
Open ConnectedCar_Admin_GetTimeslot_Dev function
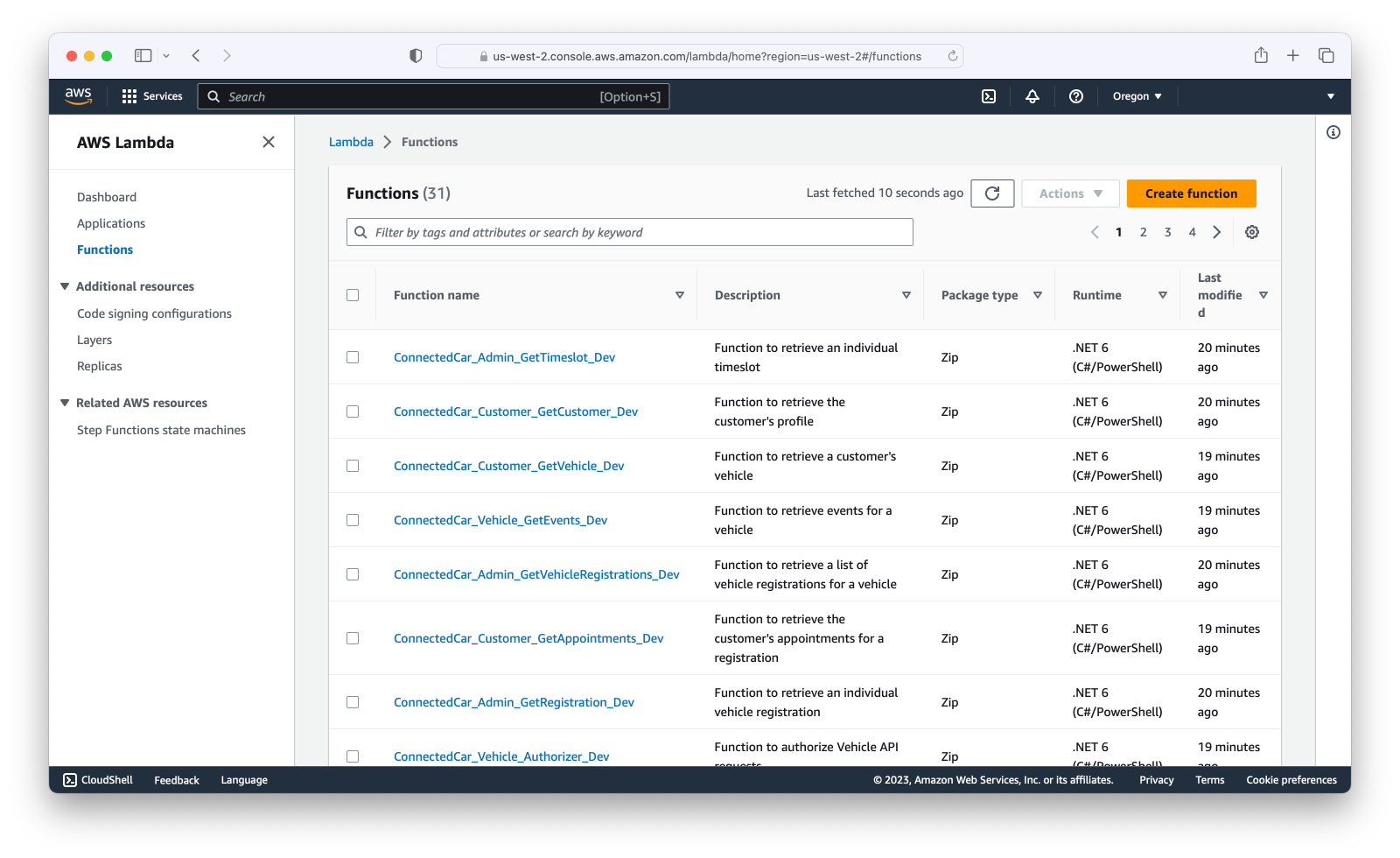click(504, 357)
